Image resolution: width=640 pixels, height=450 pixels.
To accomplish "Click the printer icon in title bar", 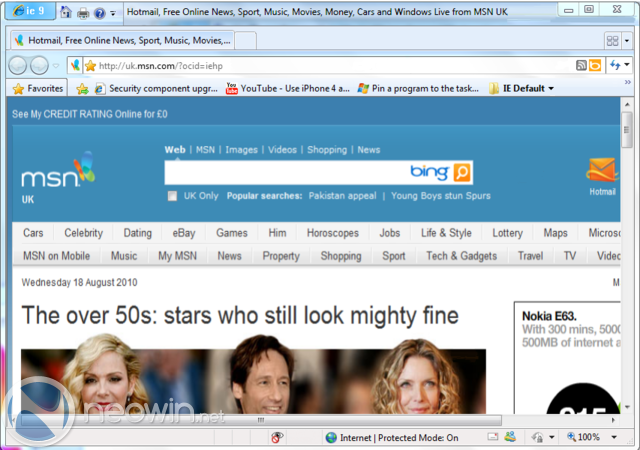I will [83, 13].
